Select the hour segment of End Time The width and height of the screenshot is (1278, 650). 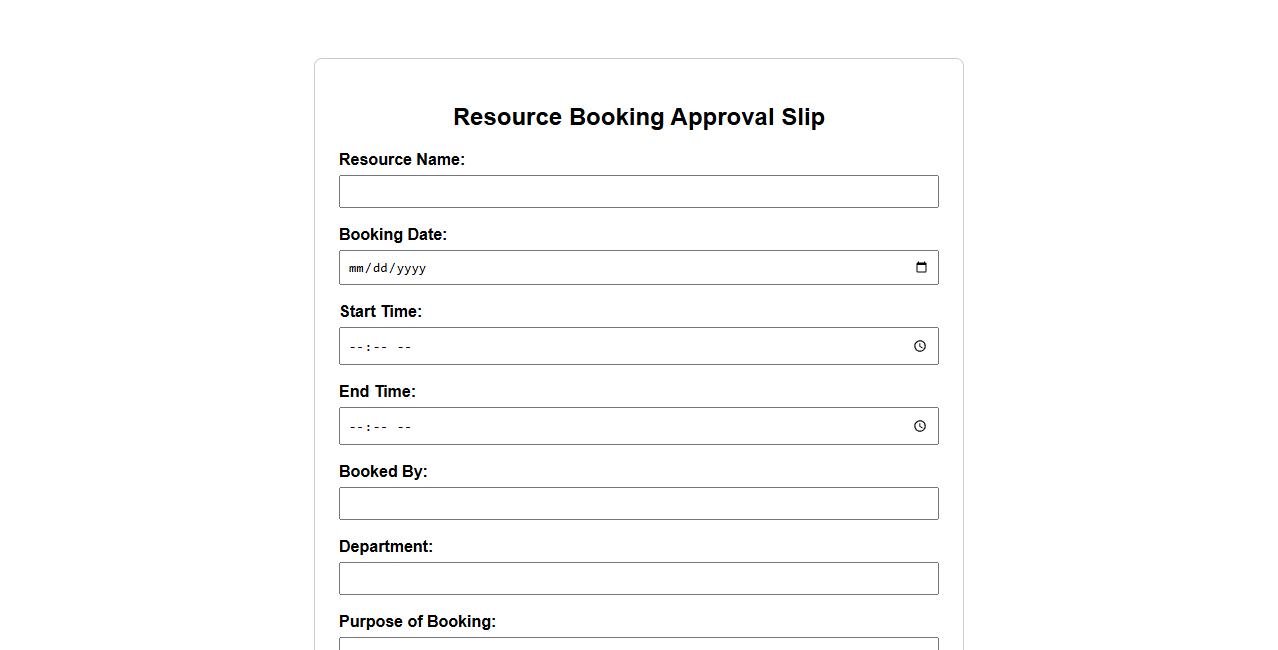pyautogui.click(x=356, y=427)
